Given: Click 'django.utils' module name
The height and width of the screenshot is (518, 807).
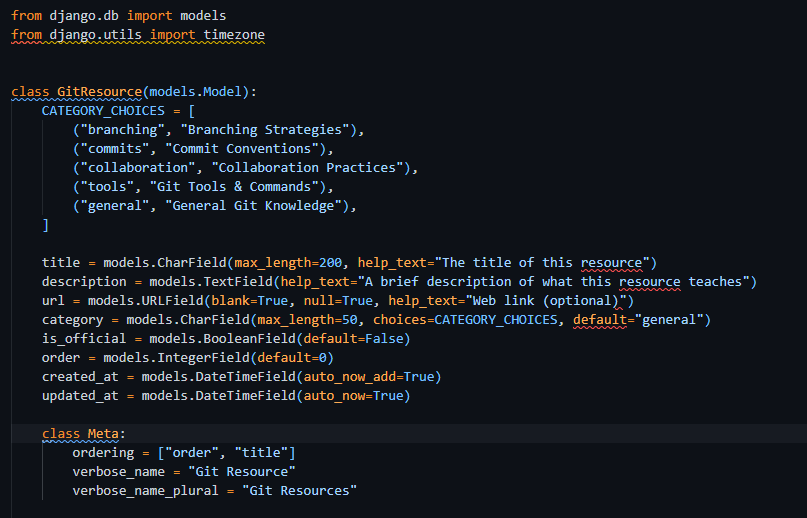Looking at the screenshot, I should pos(95,35).
